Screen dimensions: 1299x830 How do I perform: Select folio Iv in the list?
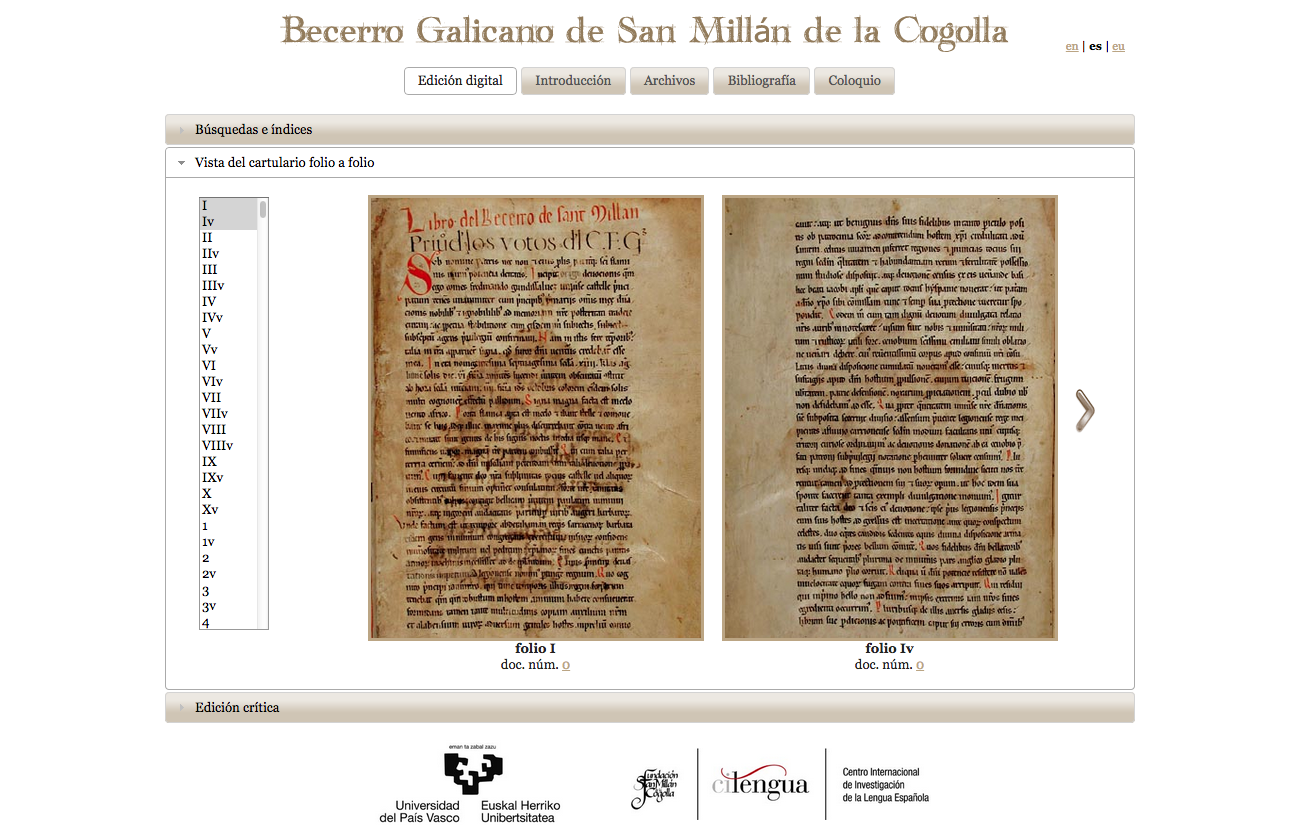click(229, 222)
